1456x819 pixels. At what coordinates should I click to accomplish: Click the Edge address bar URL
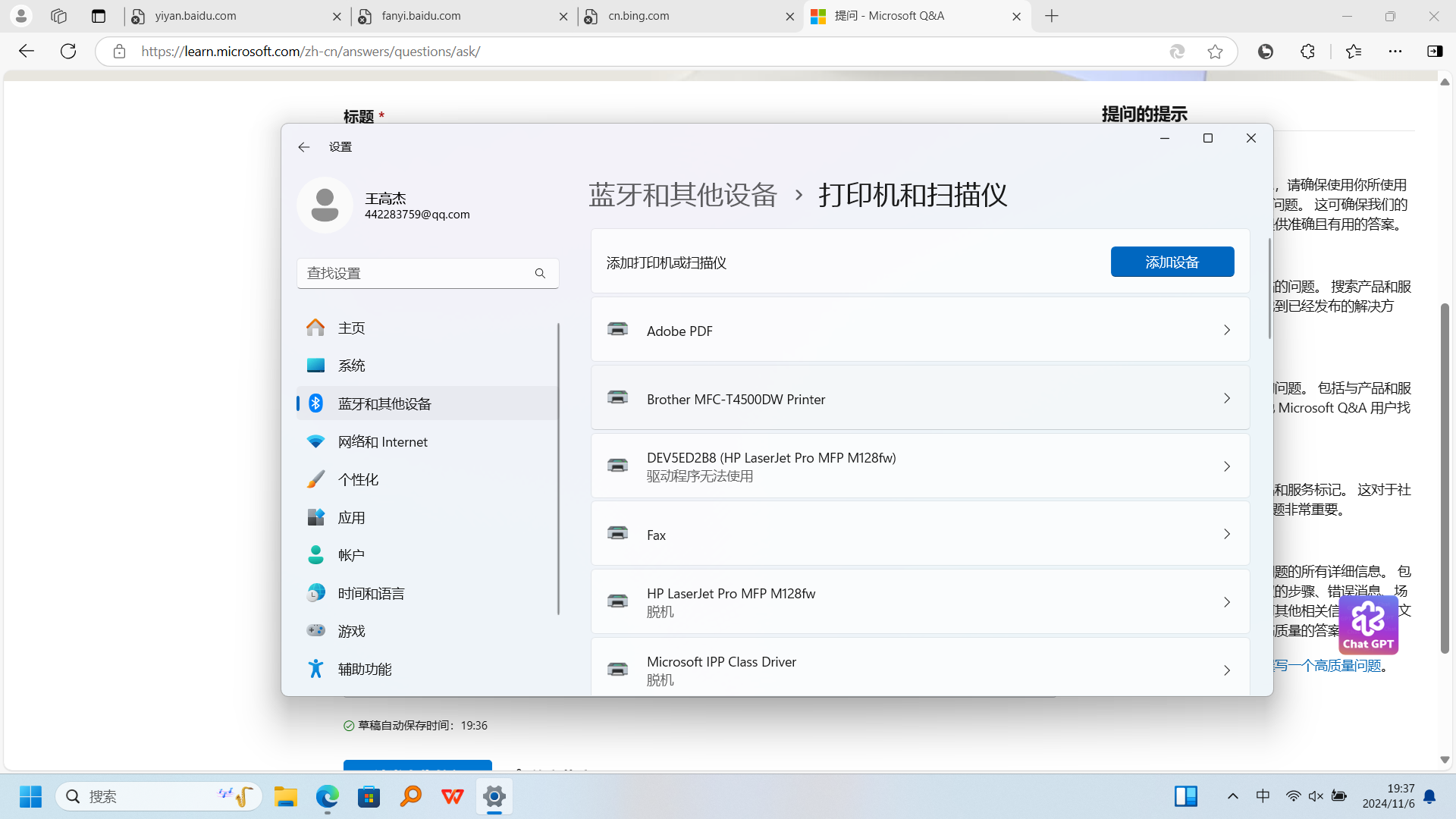311,52
